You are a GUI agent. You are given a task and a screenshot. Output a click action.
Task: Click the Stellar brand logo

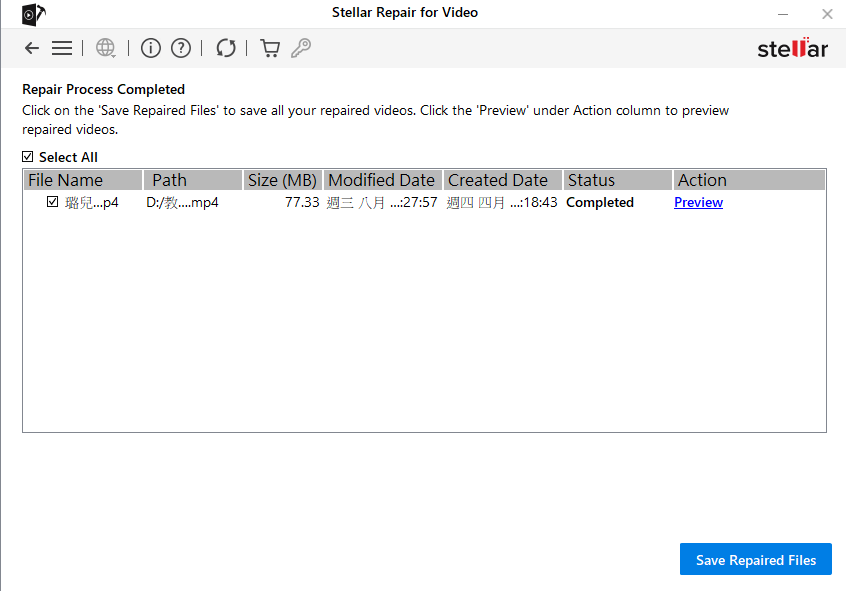tap(792, 49)
